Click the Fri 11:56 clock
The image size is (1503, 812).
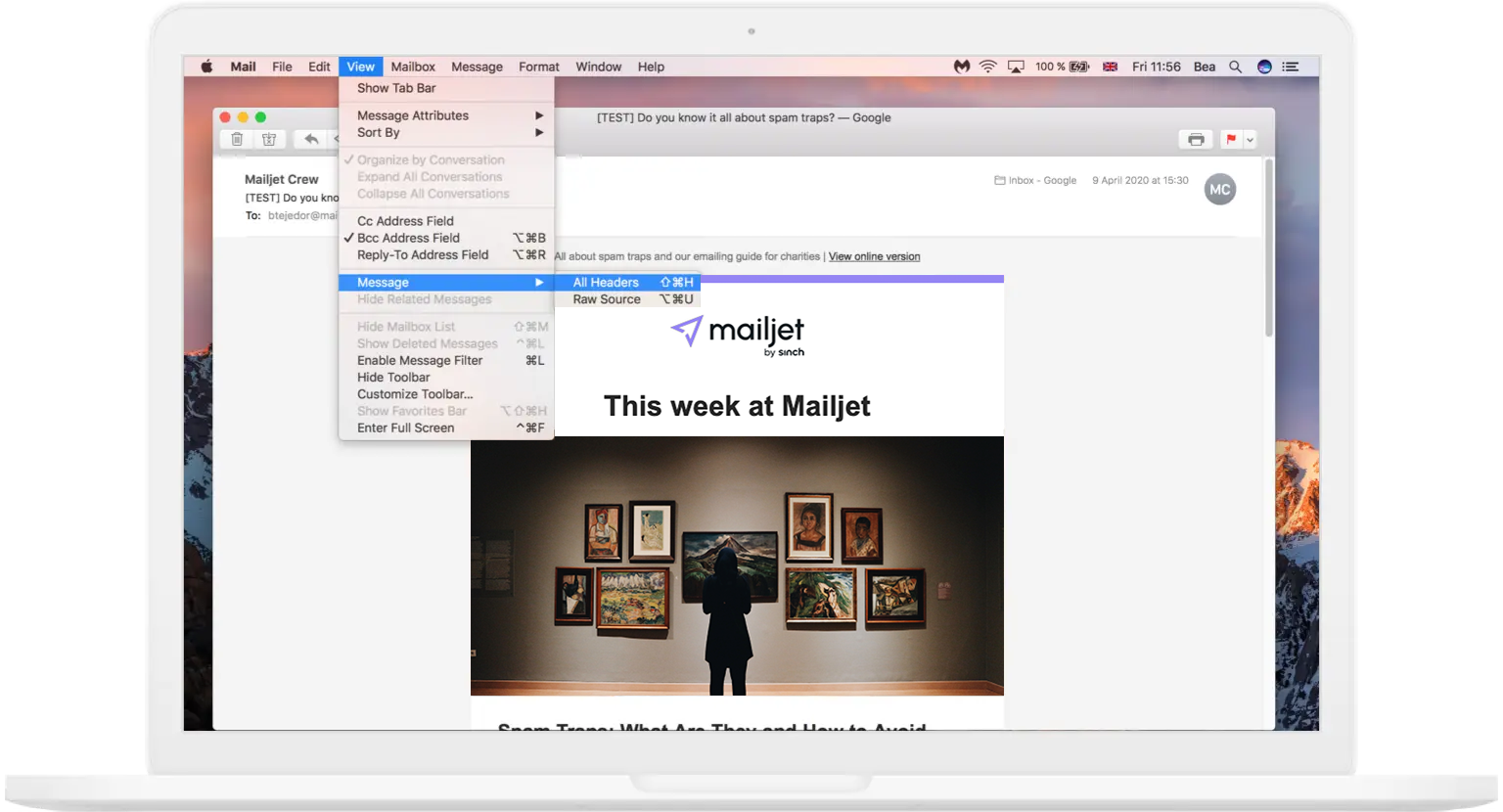[x=1156, y=67]
